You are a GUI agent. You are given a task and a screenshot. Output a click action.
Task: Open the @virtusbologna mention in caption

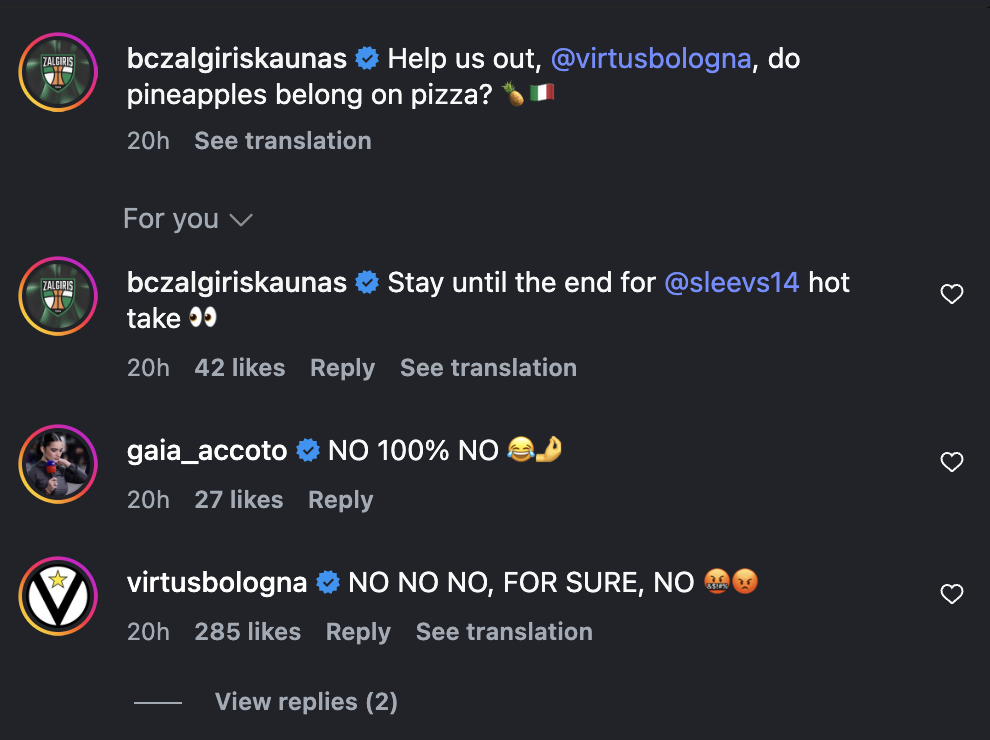(651, 59)
